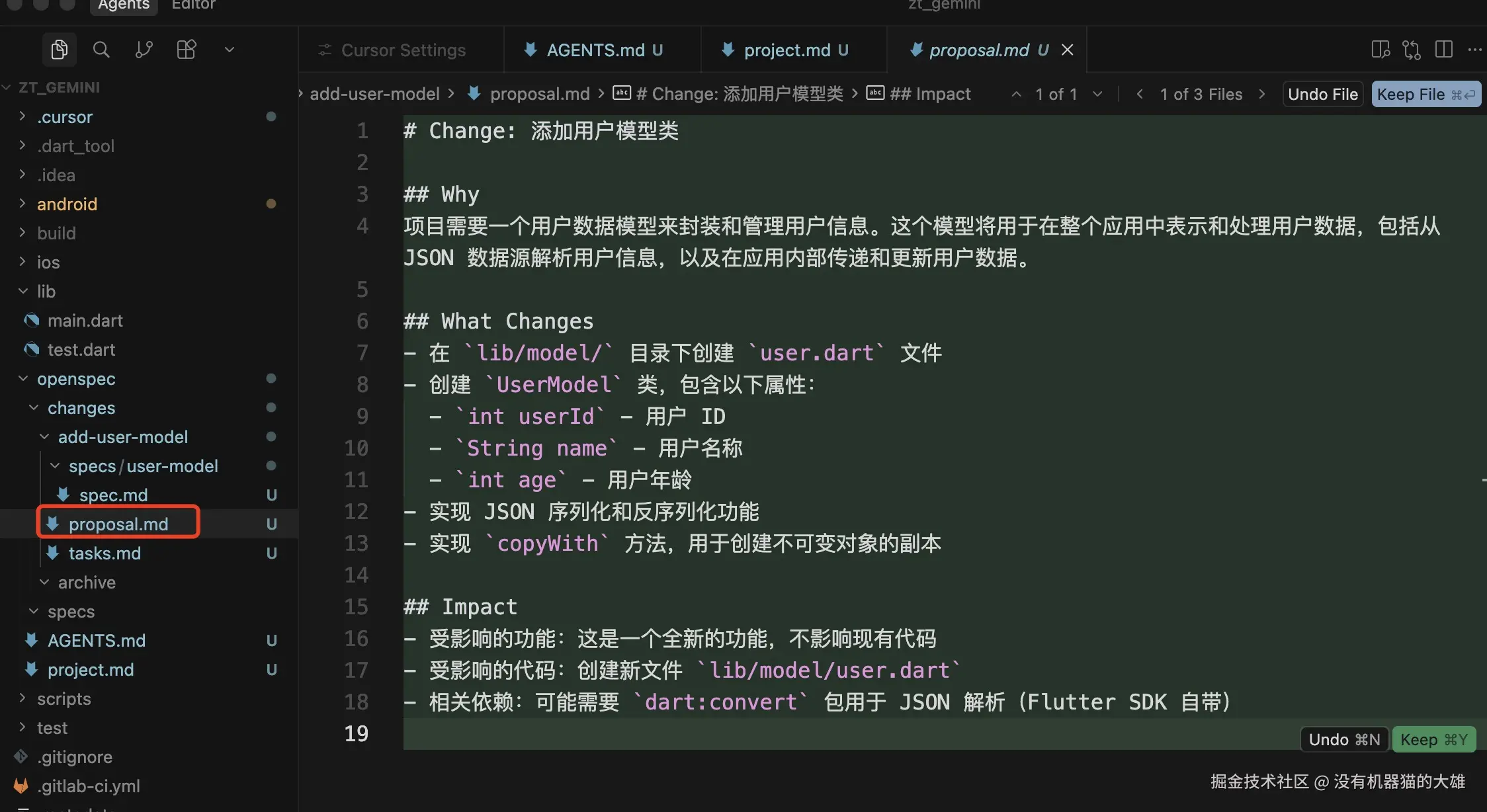Close the proposal.md tab
Viewport: 1487px width, 812px height.
tap(1067, 50)
